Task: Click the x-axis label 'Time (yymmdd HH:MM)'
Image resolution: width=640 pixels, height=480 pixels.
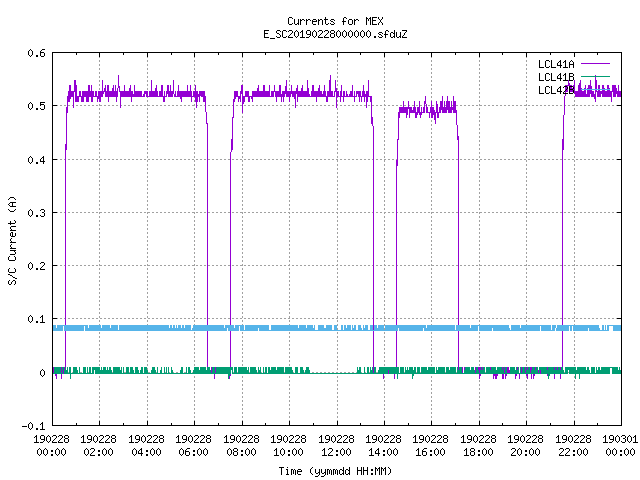Action: coord(335,471)
